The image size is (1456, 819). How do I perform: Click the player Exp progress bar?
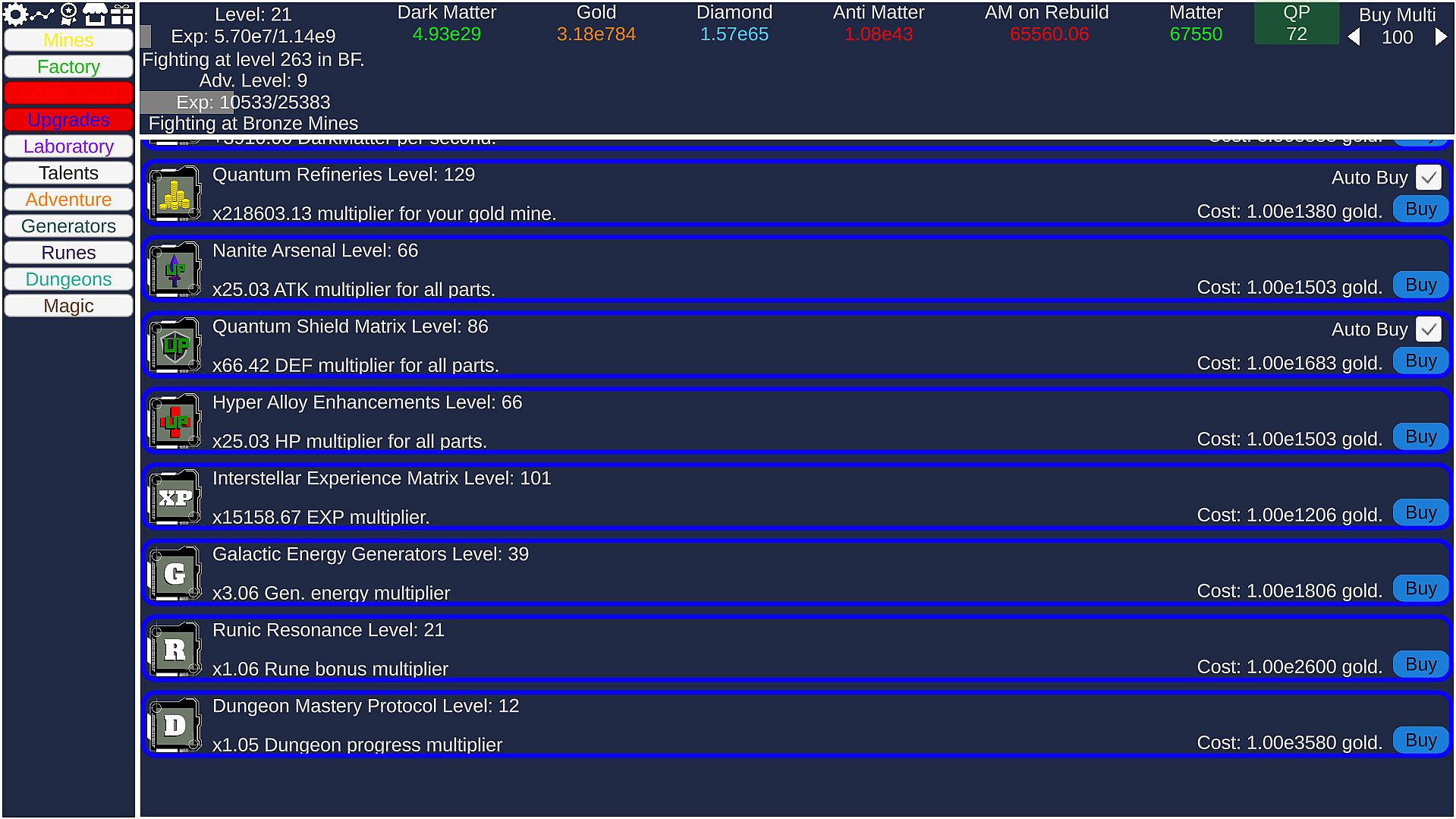coord(253,36)
